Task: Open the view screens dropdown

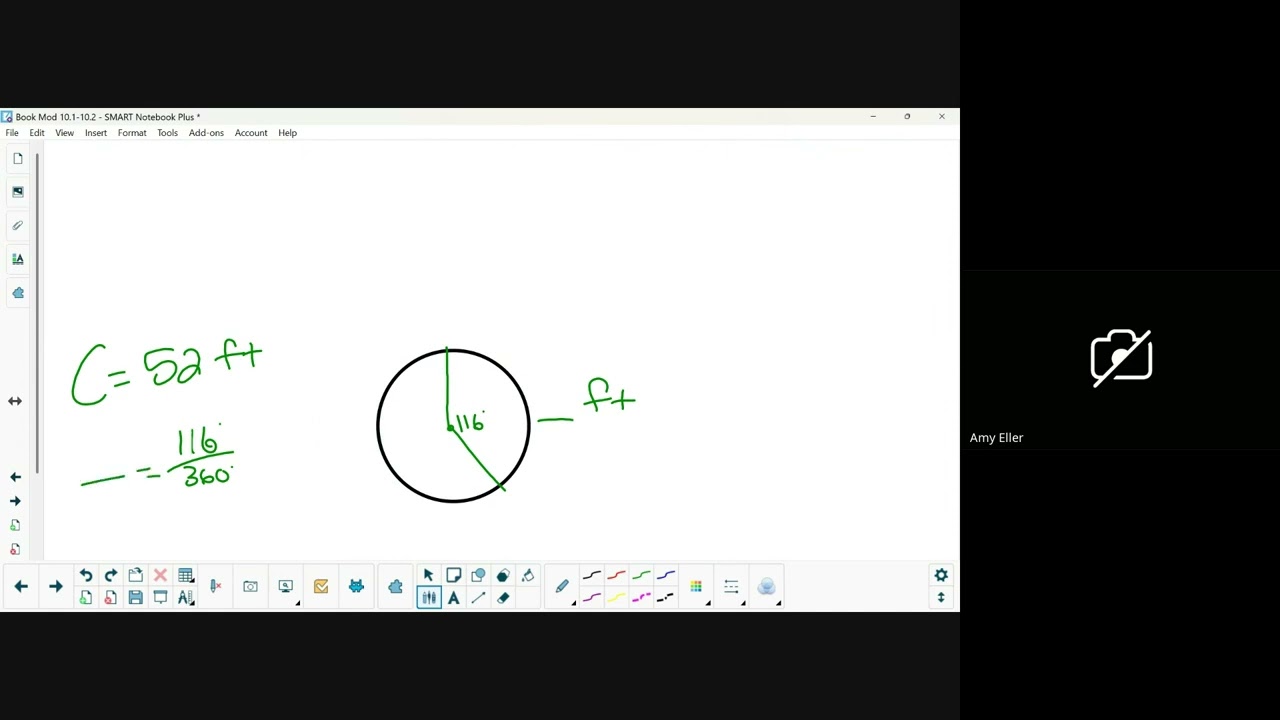Action: 286,586
